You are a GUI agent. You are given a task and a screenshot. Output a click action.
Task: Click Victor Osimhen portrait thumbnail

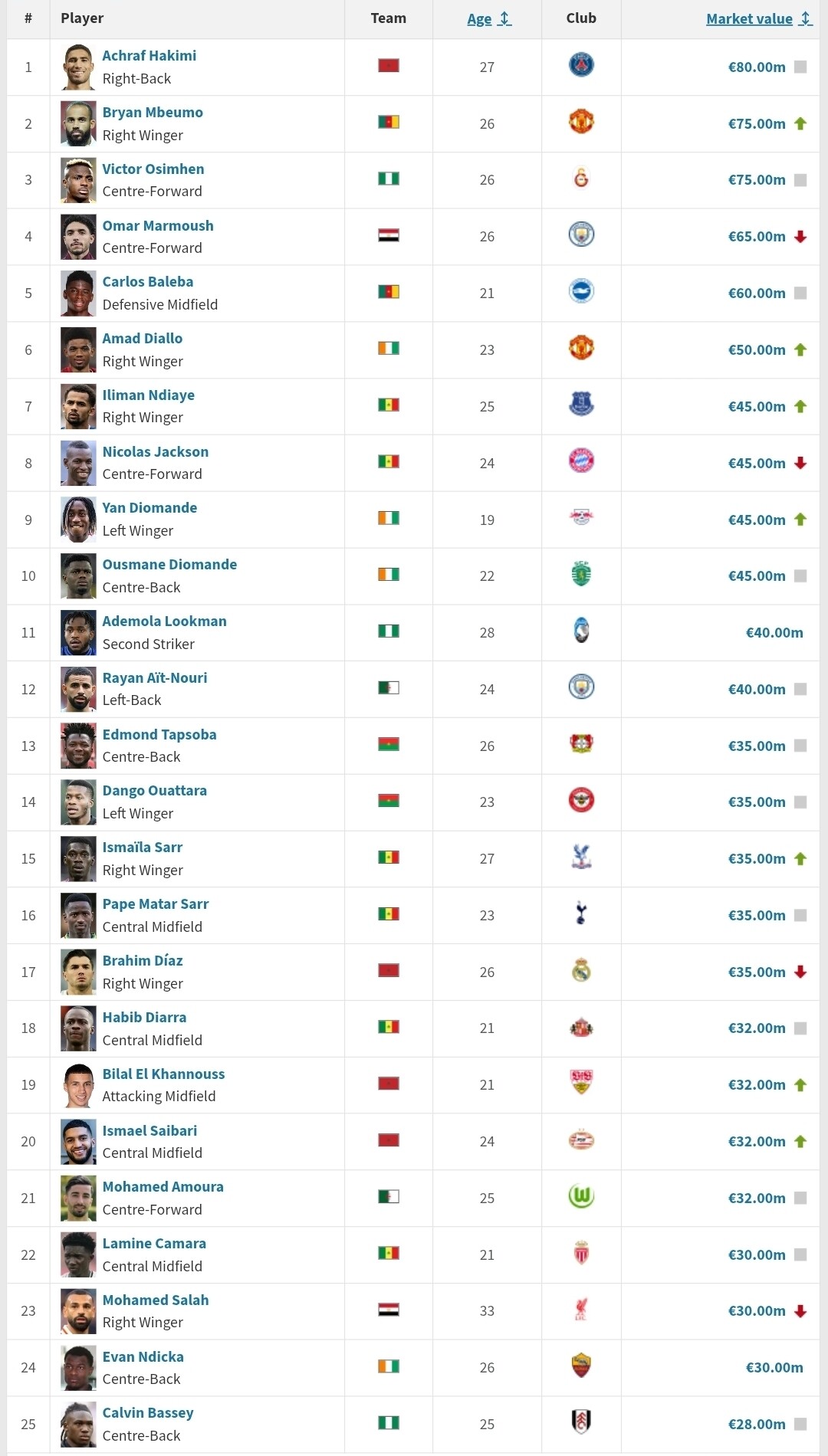78,180
